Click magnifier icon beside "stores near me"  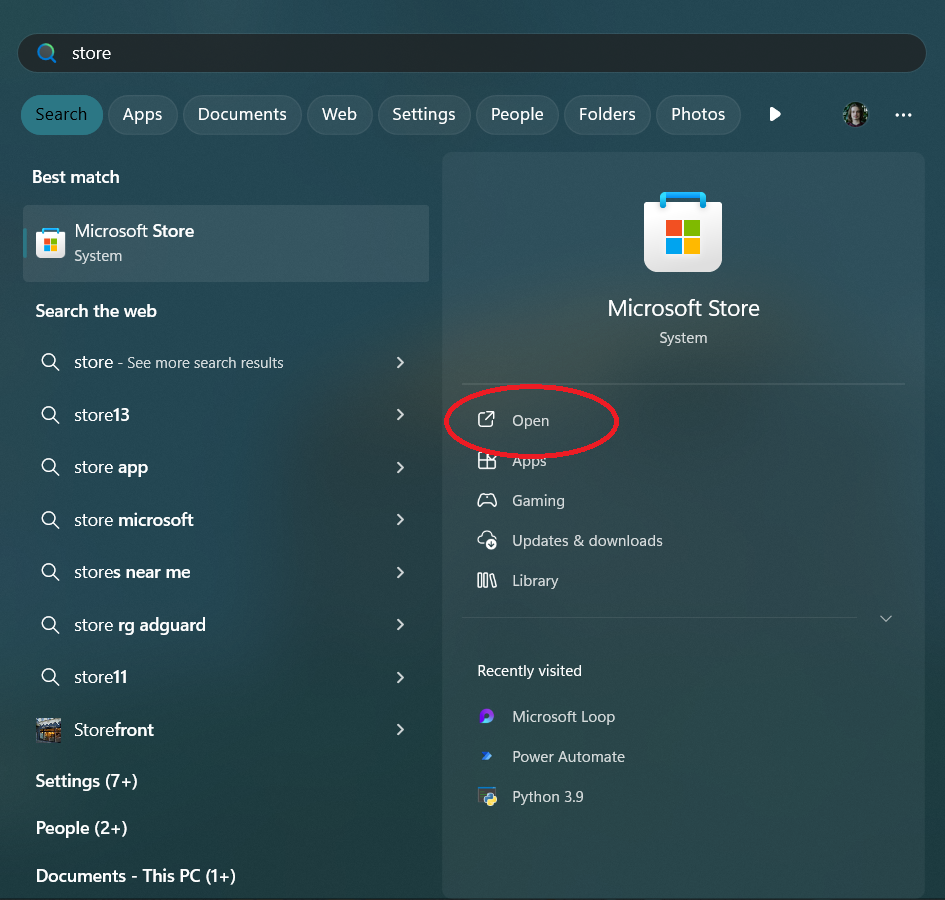[50, 572]
